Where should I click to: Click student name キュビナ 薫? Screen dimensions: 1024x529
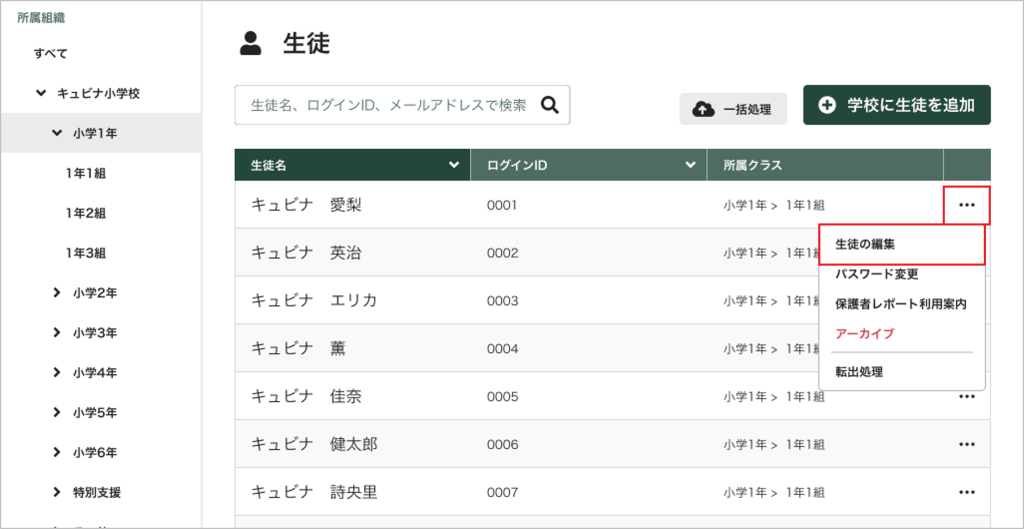pyautogui.click(x=298, y=349)
